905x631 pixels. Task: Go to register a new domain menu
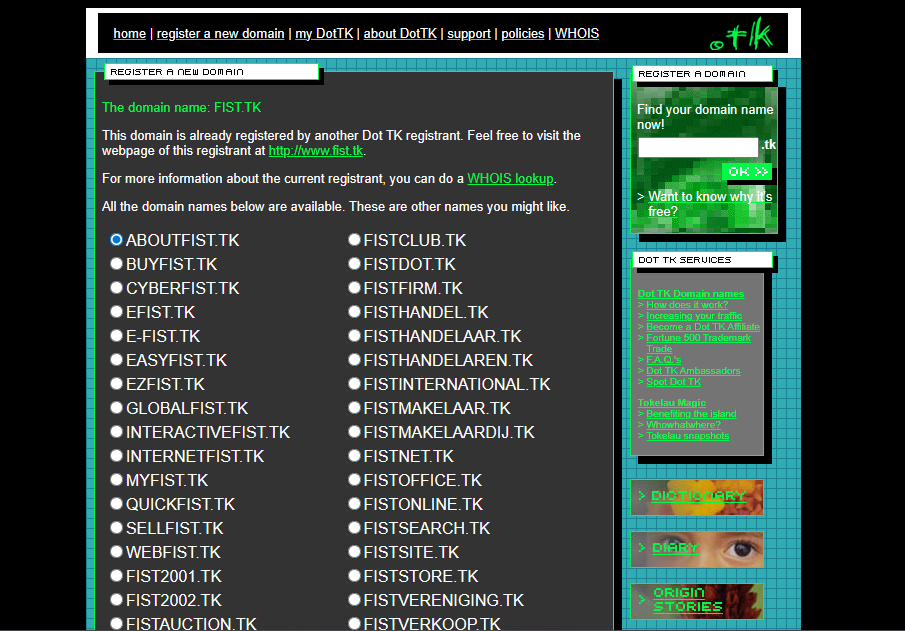[220, 34]
